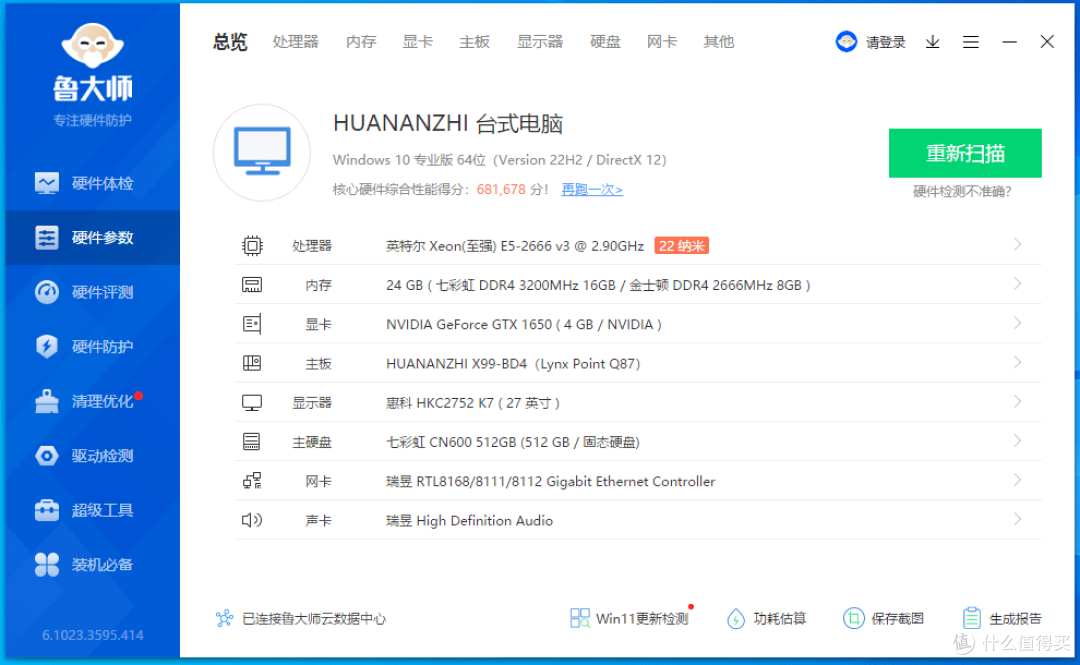Switch to the 处理器 tab
Image resolution: width=1080 pixels, height=665 pixels.
click(x=295, y=42)
